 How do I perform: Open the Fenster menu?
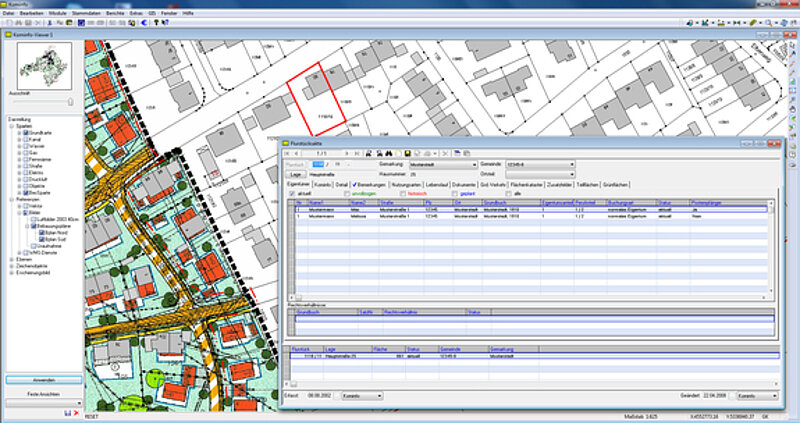click(x=169, y=13)
